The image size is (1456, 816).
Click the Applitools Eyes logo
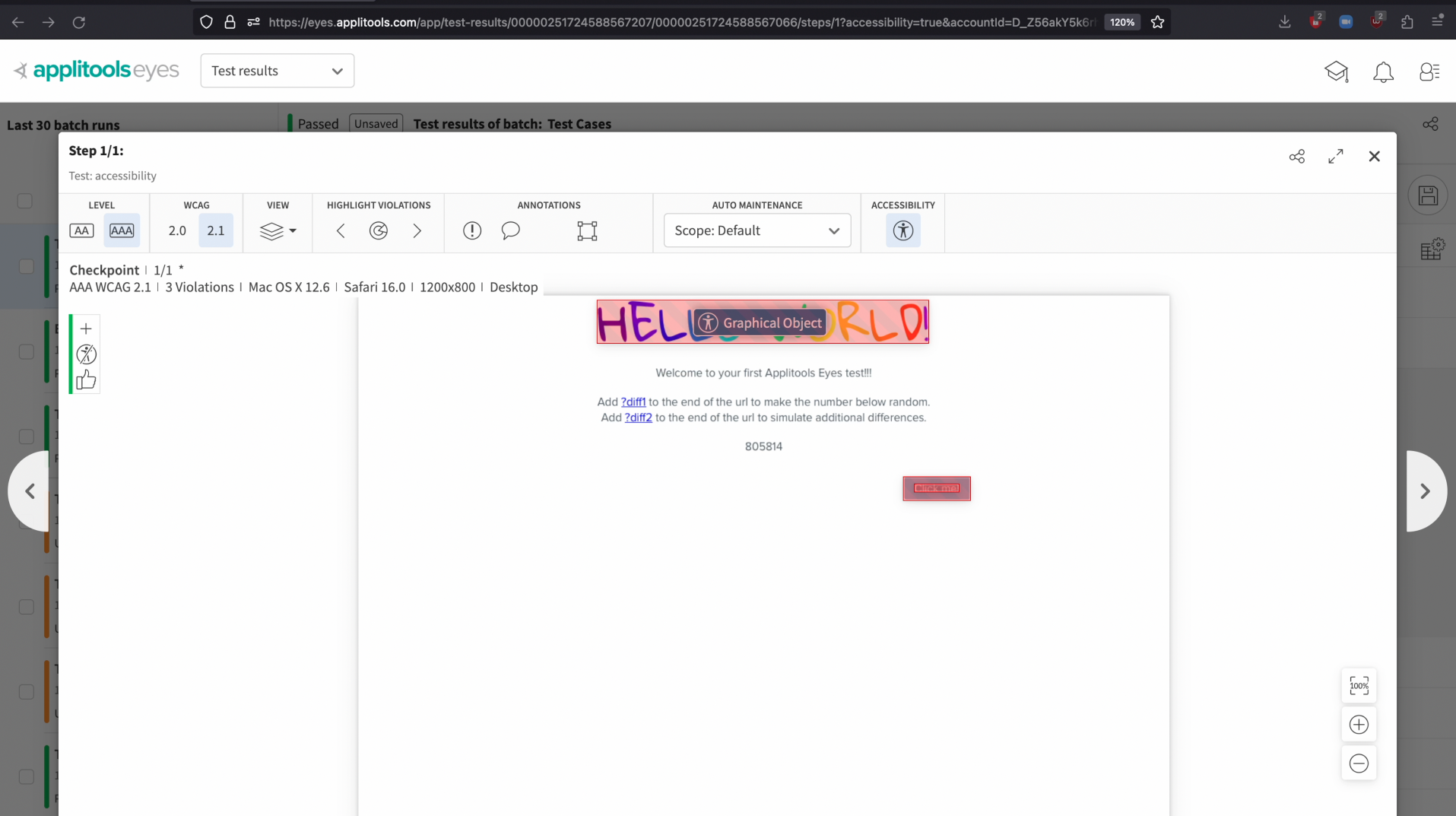(97, 71)
